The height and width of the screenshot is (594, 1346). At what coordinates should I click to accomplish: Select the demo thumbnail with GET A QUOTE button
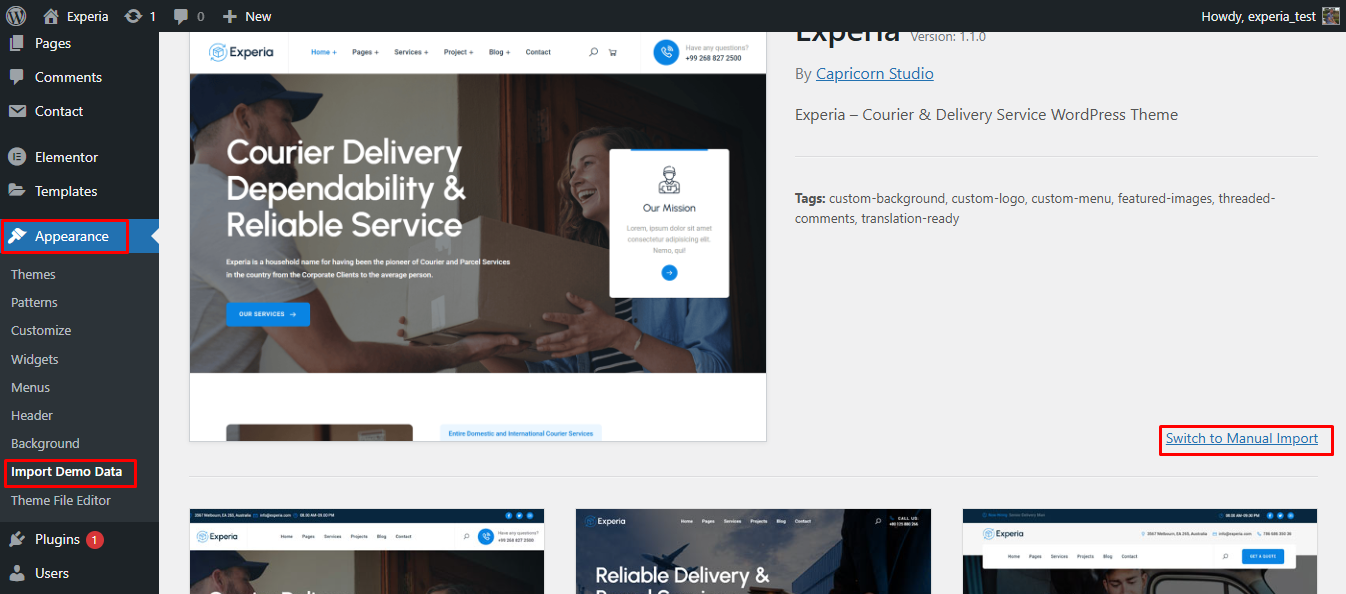point(1140,551)
